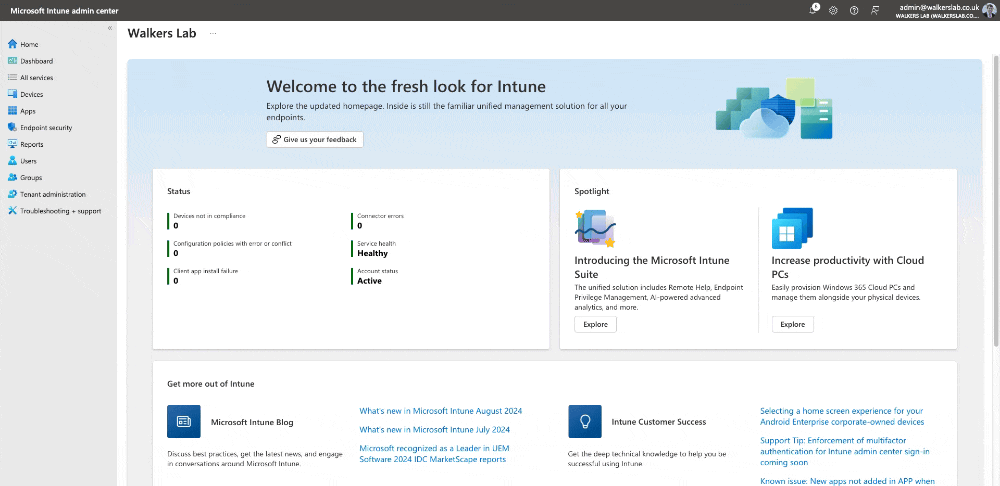Image resolution: width=1000 pixels, height=486 pixels.
Task: Click Explore under Cloud PCs spotlight
Action: tap(792, 324)
